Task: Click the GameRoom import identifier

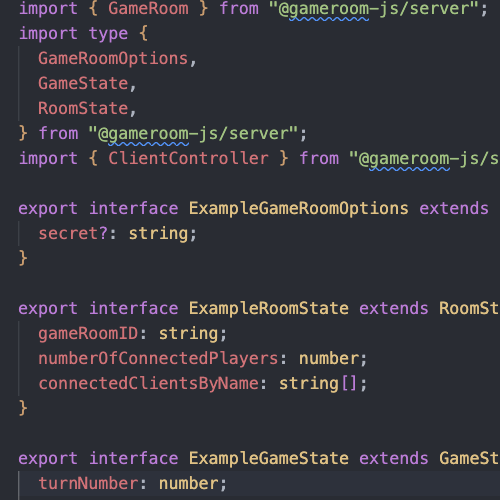Action: click(x=148, y=8)
